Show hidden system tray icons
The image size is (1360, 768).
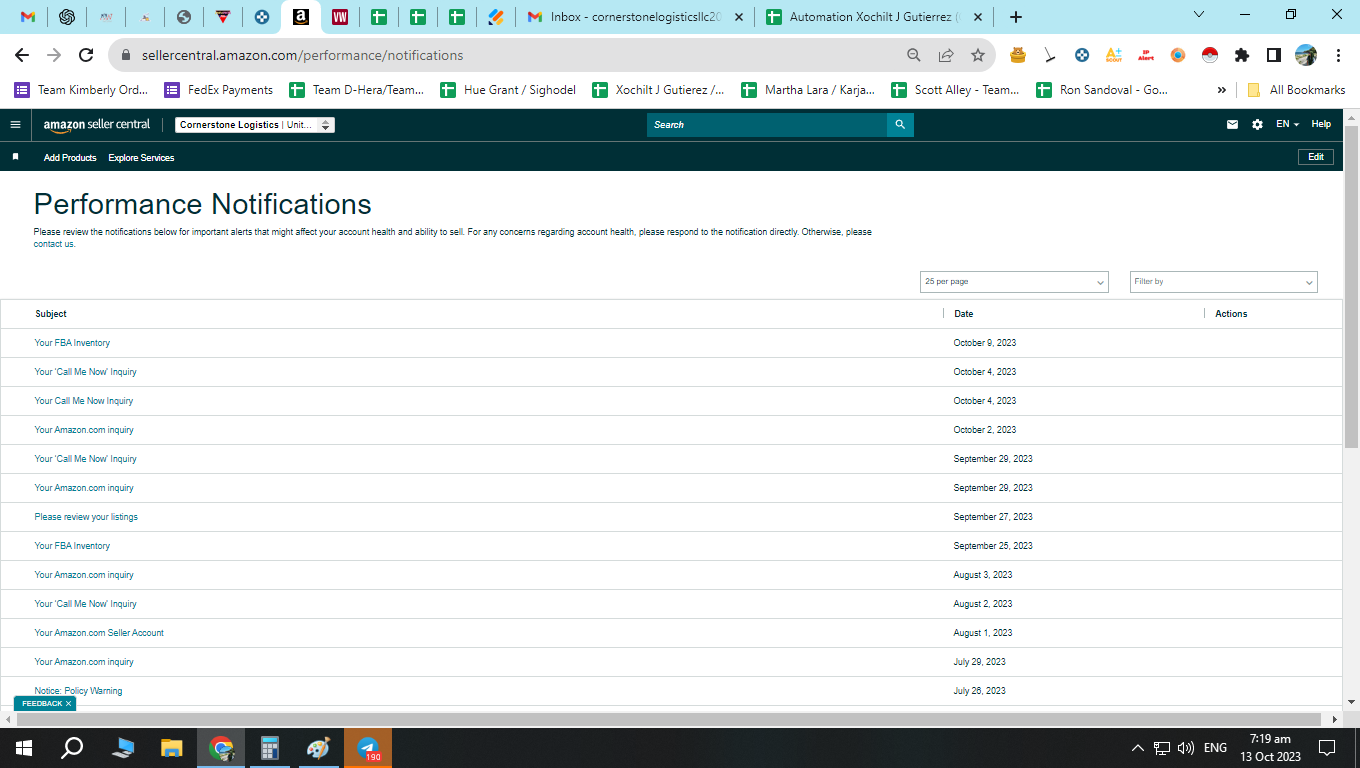click(x=1138, y=748)
